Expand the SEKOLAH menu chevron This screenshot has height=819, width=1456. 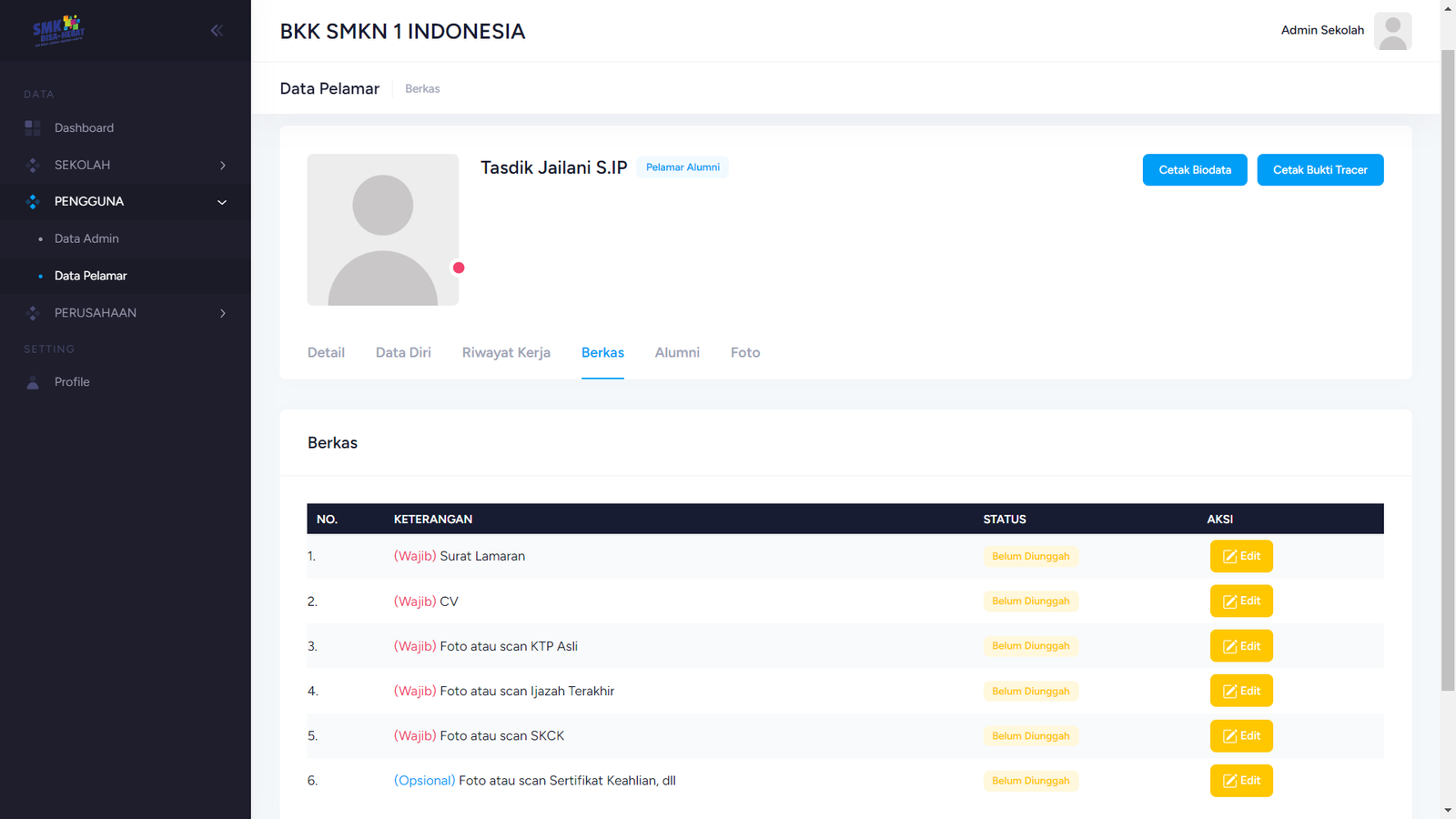(222, 166)
